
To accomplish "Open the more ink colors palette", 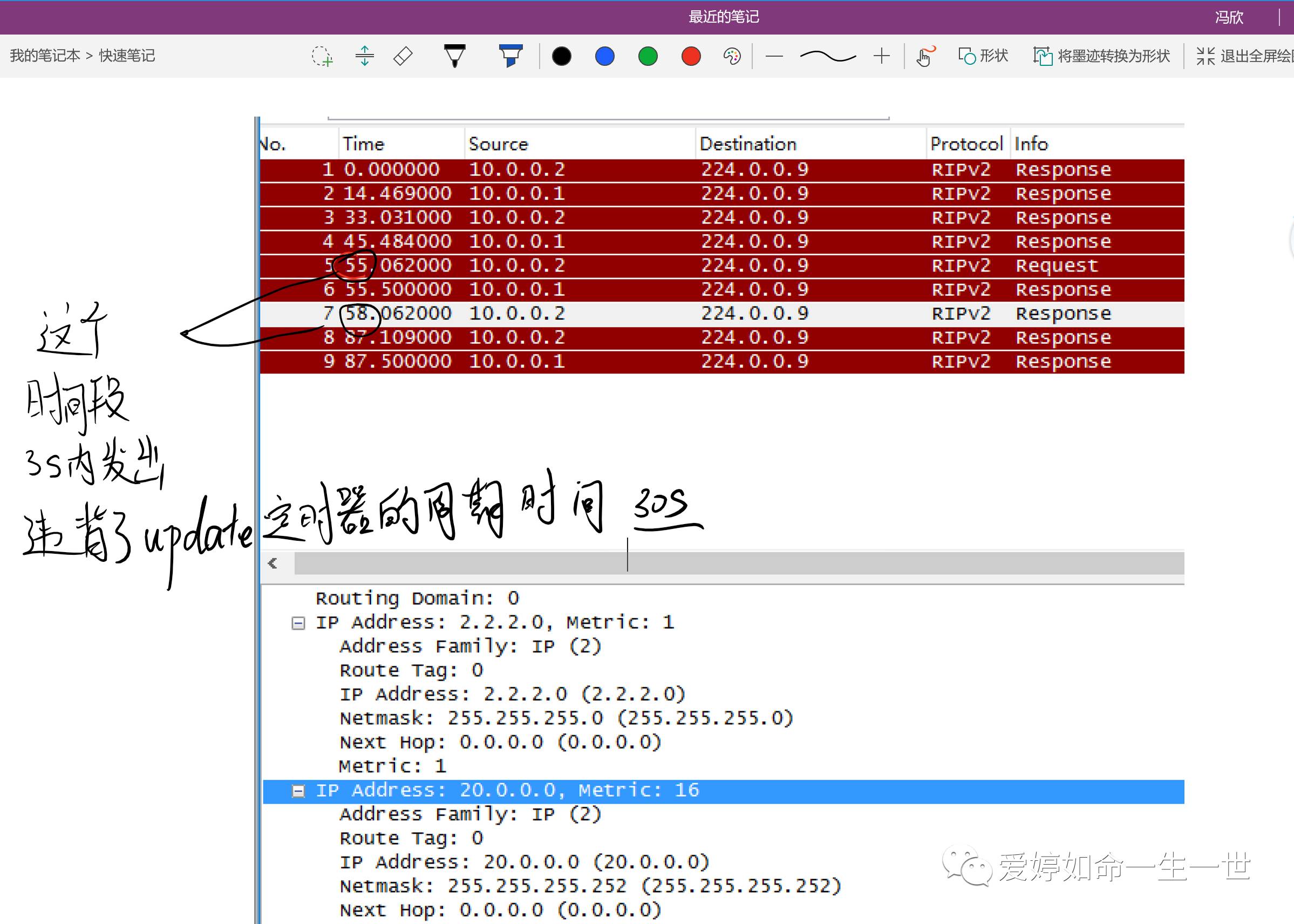I will click(732, 56).
